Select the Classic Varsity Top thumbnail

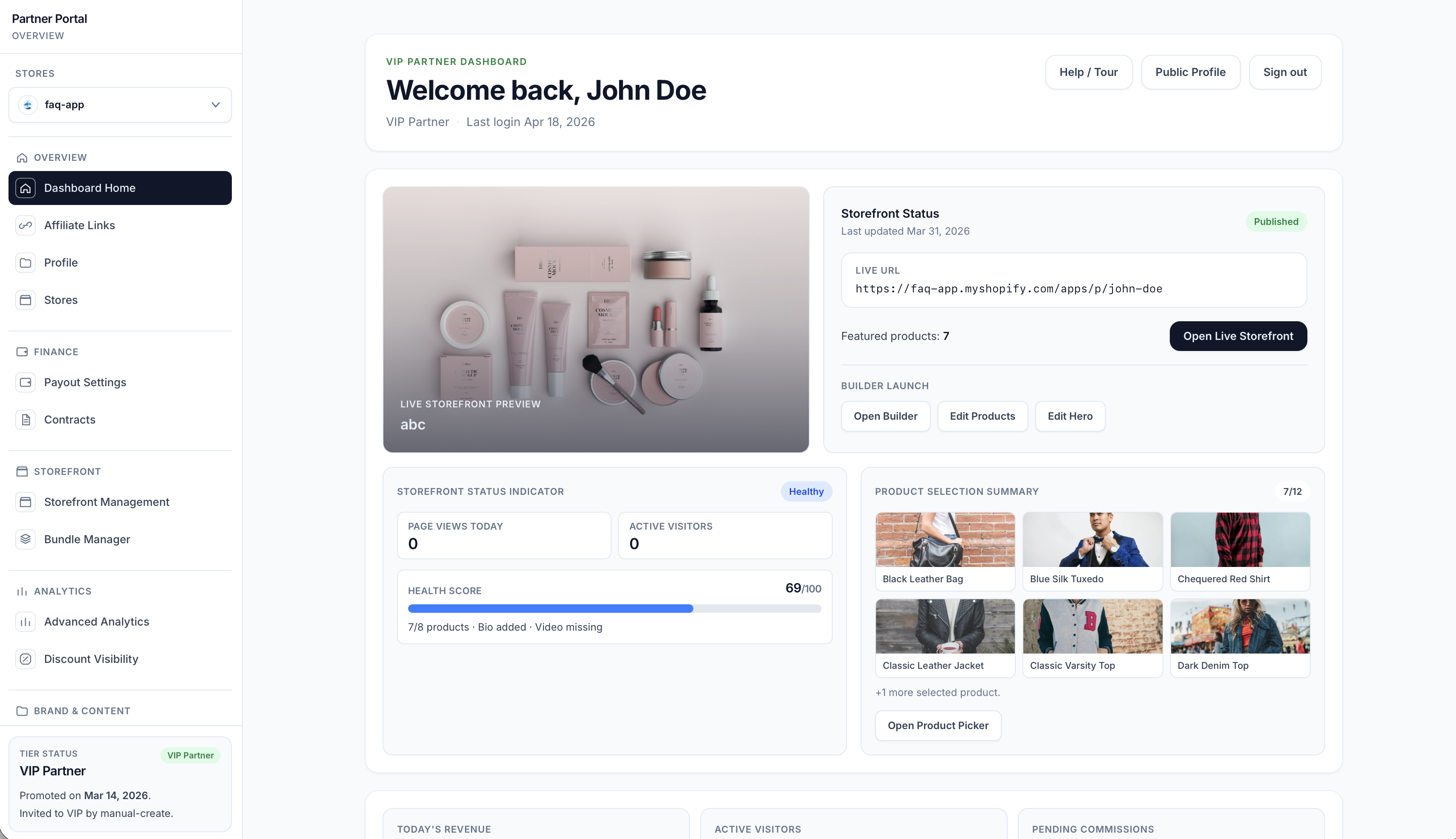click(x=1093, y=626)
